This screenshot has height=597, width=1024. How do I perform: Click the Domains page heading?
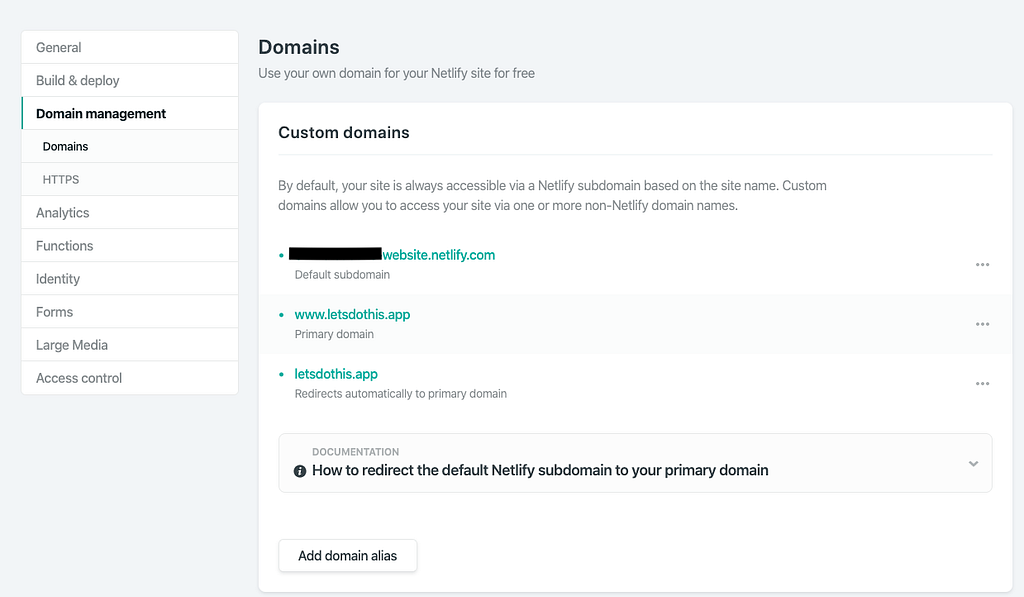(298, 47)
